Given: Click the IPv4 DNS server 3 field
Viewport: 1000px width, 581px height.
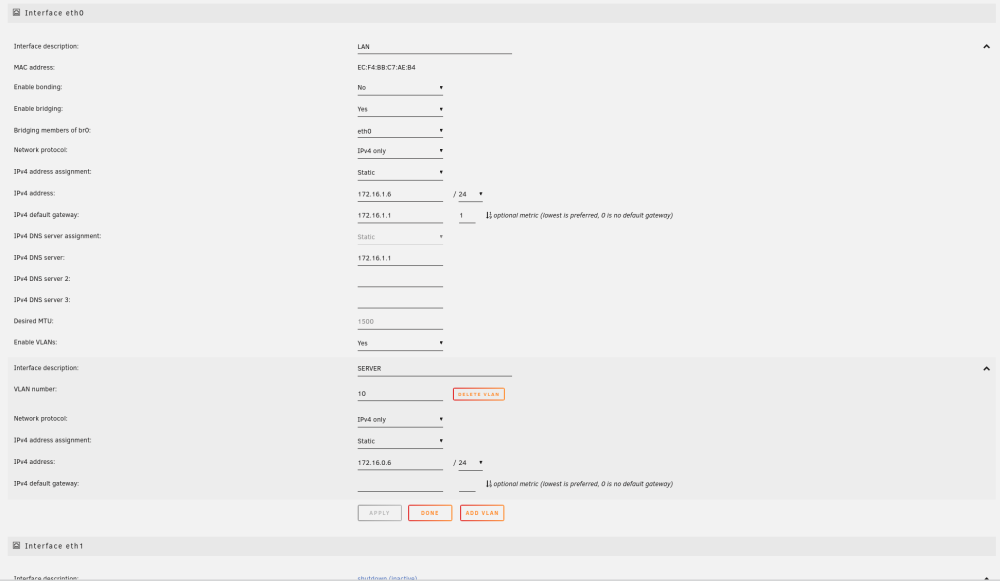Looking at the screenshot, I should click(400, 301).
